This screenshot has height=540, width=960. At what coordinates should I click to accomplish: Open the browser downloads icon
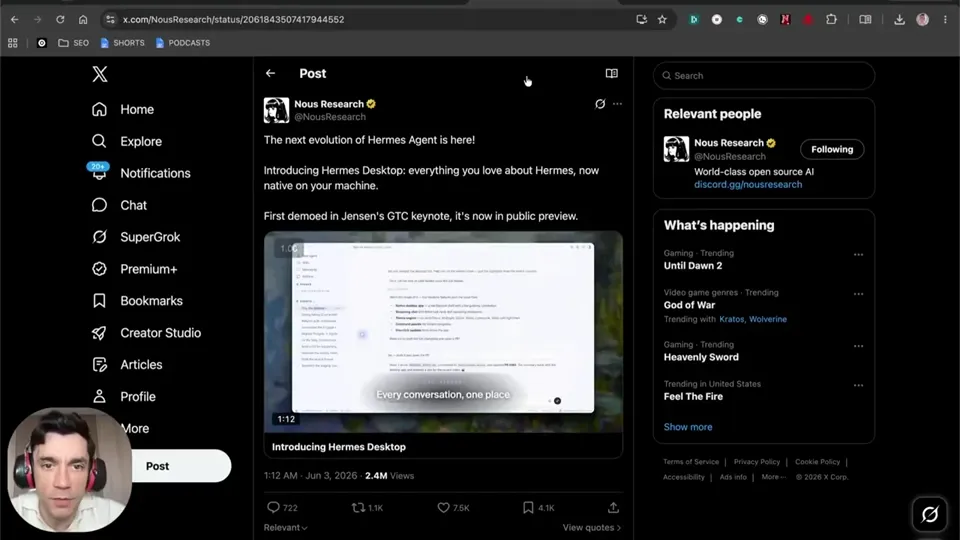pos(899,20)
